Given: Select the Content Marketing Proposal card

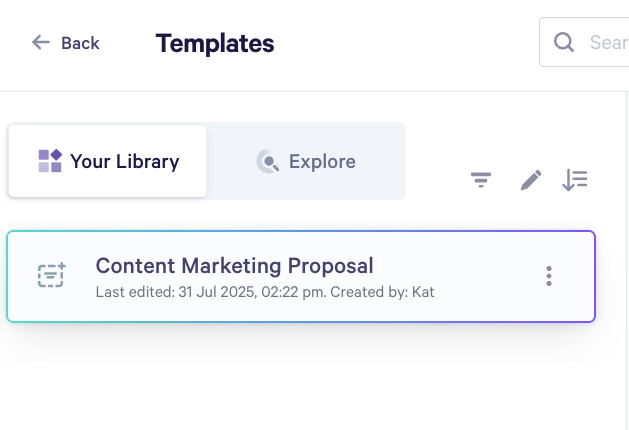Looking at the screenshot, I should (x=301, y=276).
